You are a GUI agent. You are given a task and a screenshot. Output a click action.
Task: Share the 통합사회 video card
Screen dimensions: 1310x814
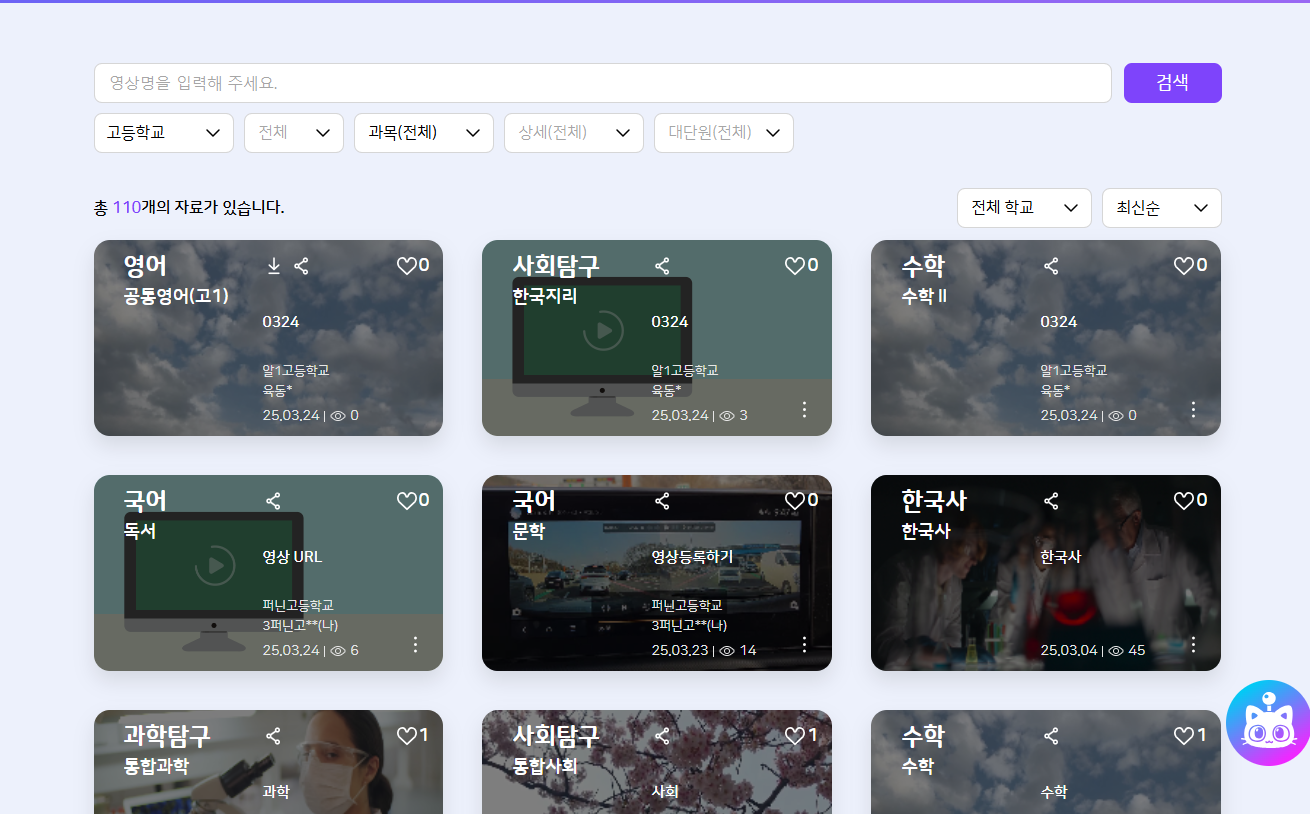coord(662,736)
